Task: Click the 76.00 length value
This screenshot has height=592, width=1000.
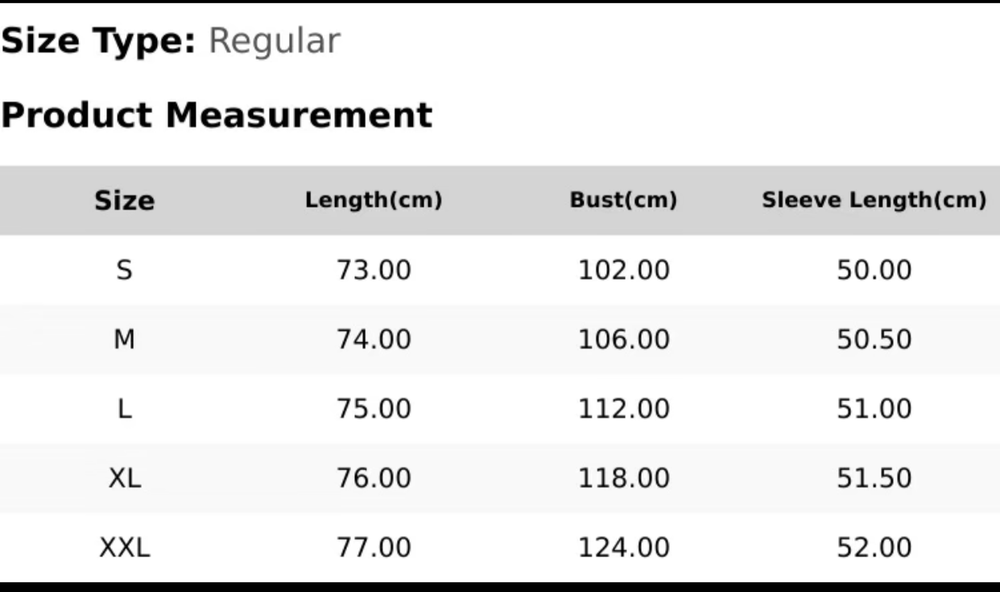Action: tap(373, 478)
